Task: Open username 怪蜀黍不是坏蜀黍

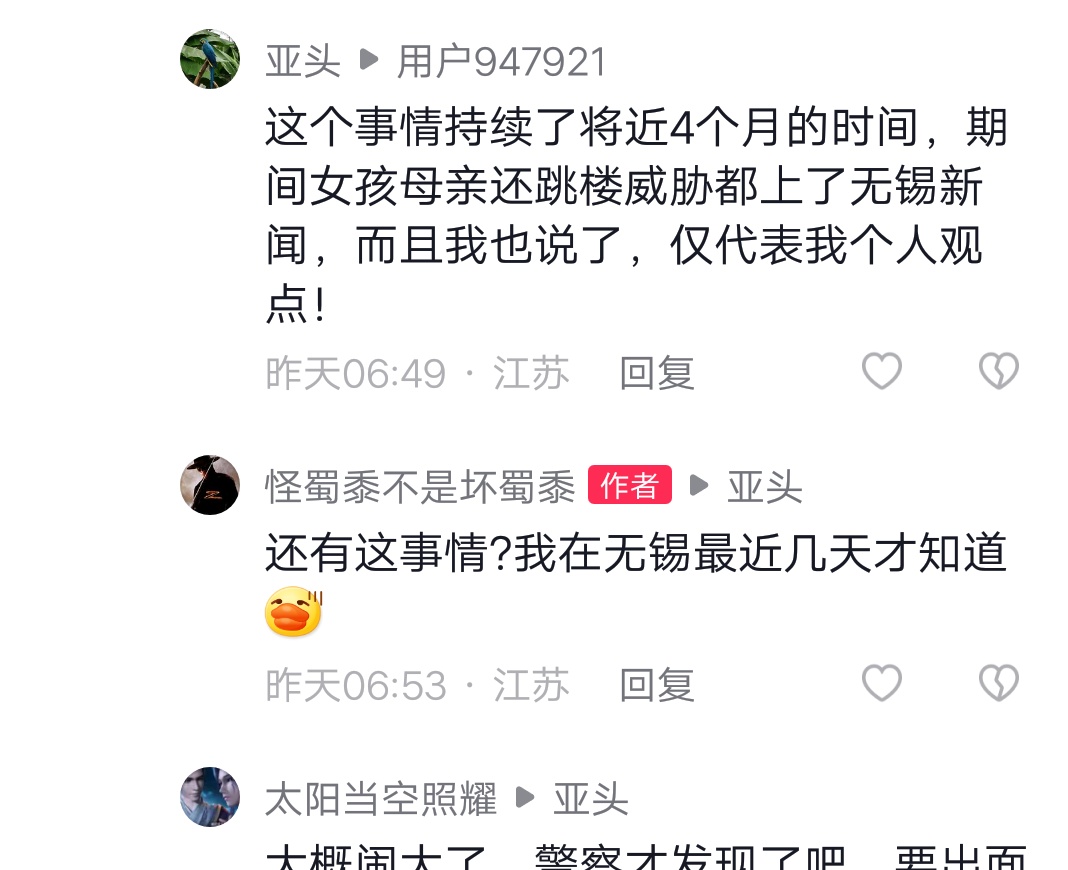Action: click(x=420, y=486)
